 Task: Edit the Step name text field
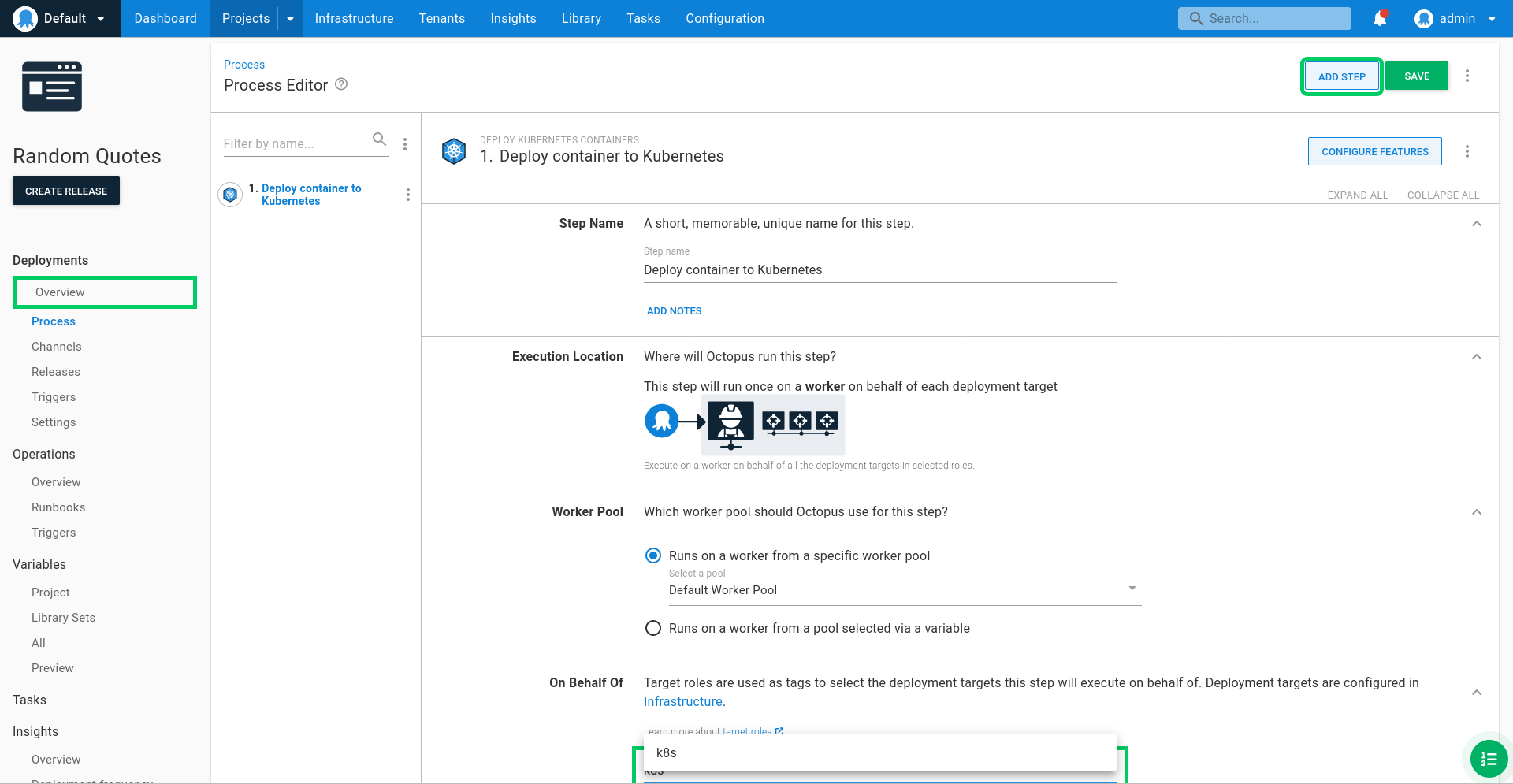(880, 270)
